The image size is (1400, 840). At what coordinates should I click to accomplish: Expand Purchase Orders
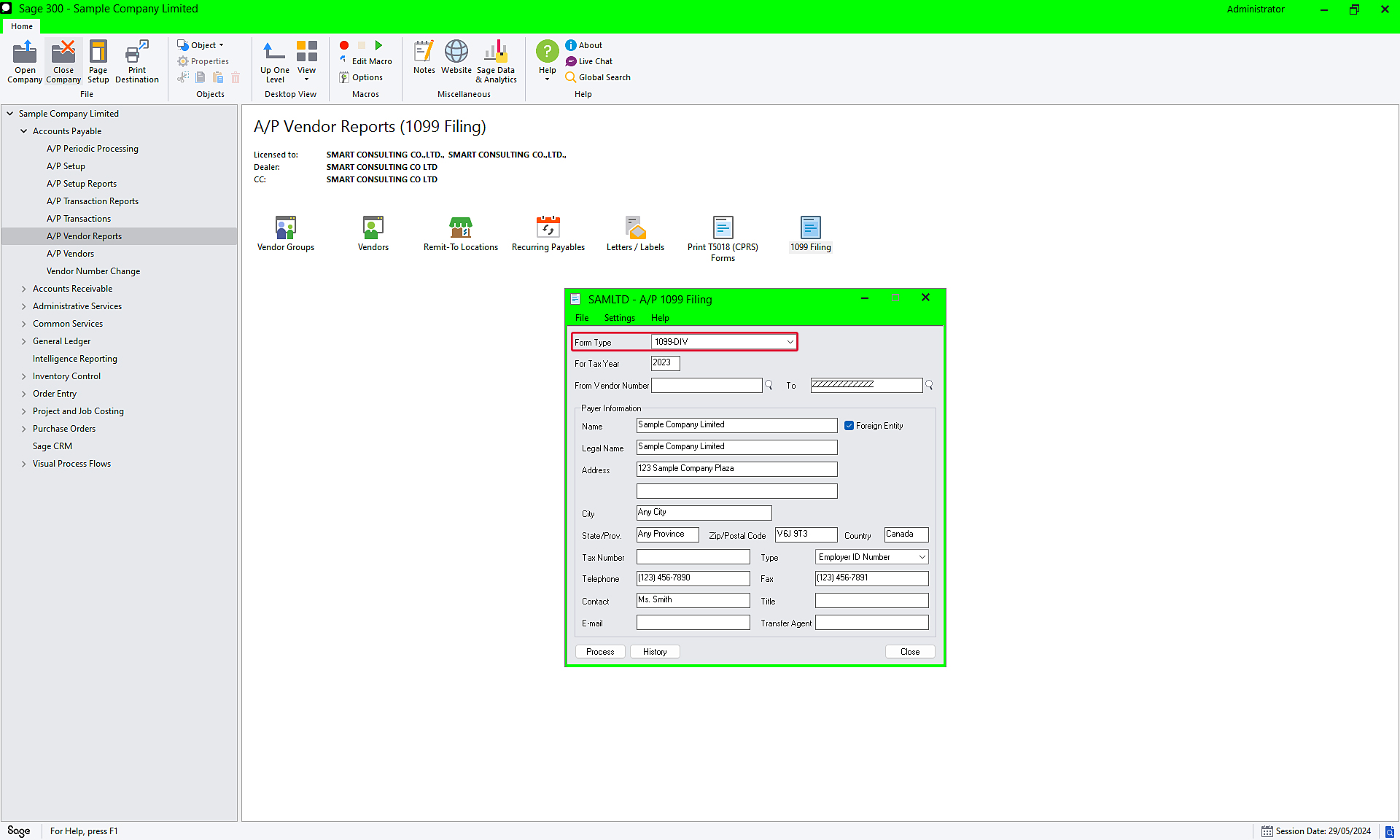[x=24, y=429]
